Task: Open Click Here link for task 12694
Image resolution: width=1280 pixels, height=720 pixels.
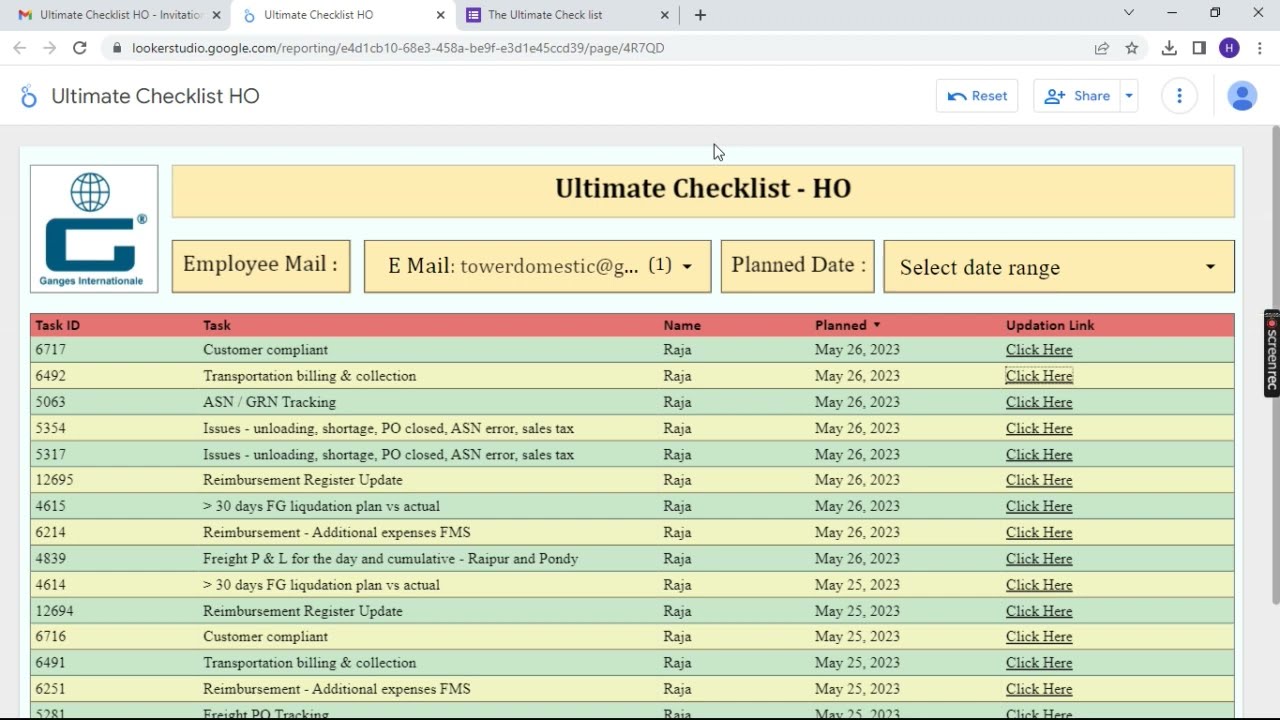Action: click(1039, 611)
